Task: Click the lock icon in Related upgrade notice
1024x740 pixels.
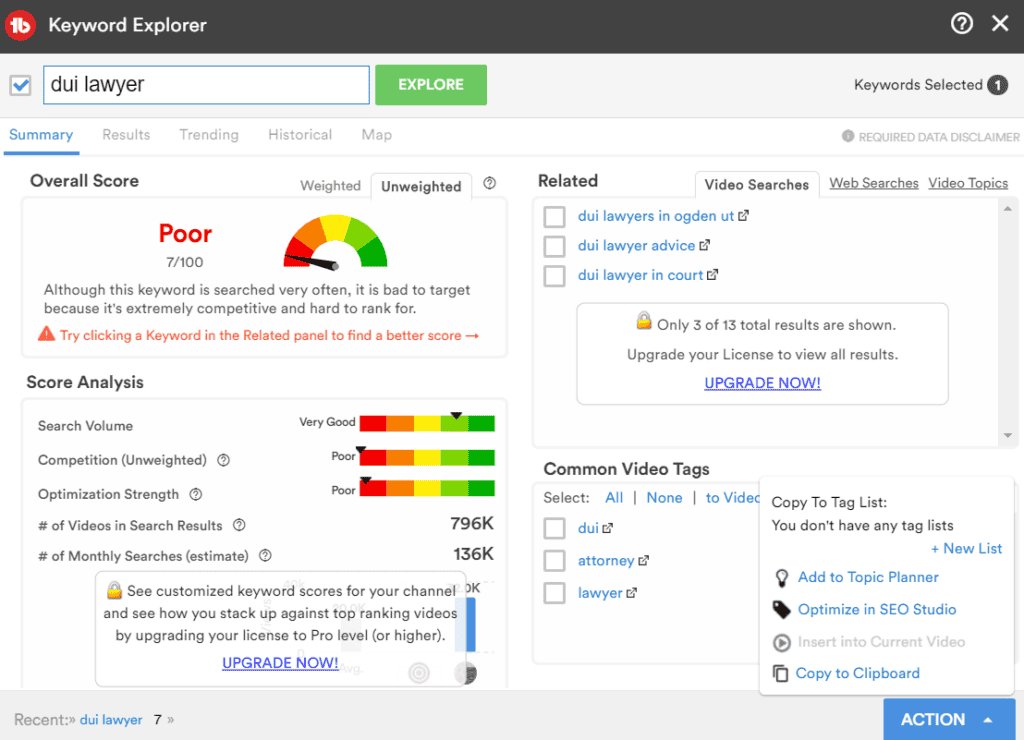Action: pos(644,321)
